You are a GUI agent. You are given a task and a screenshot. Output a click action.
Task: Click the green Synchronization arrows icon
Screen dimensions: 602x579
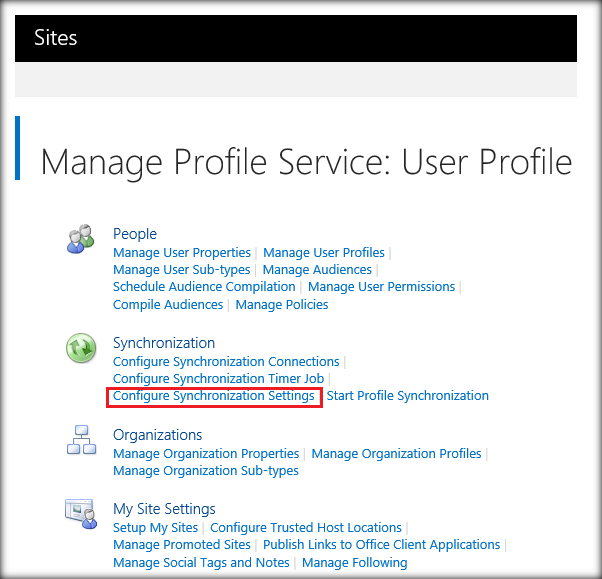[81, 348]
